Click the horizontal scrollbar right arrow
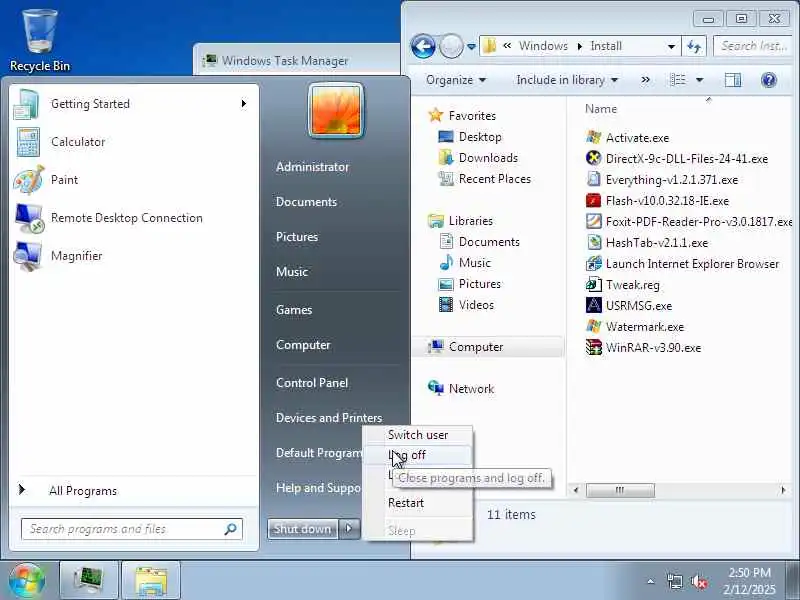This screenshot has width=800, height=600. coord(783,490)
